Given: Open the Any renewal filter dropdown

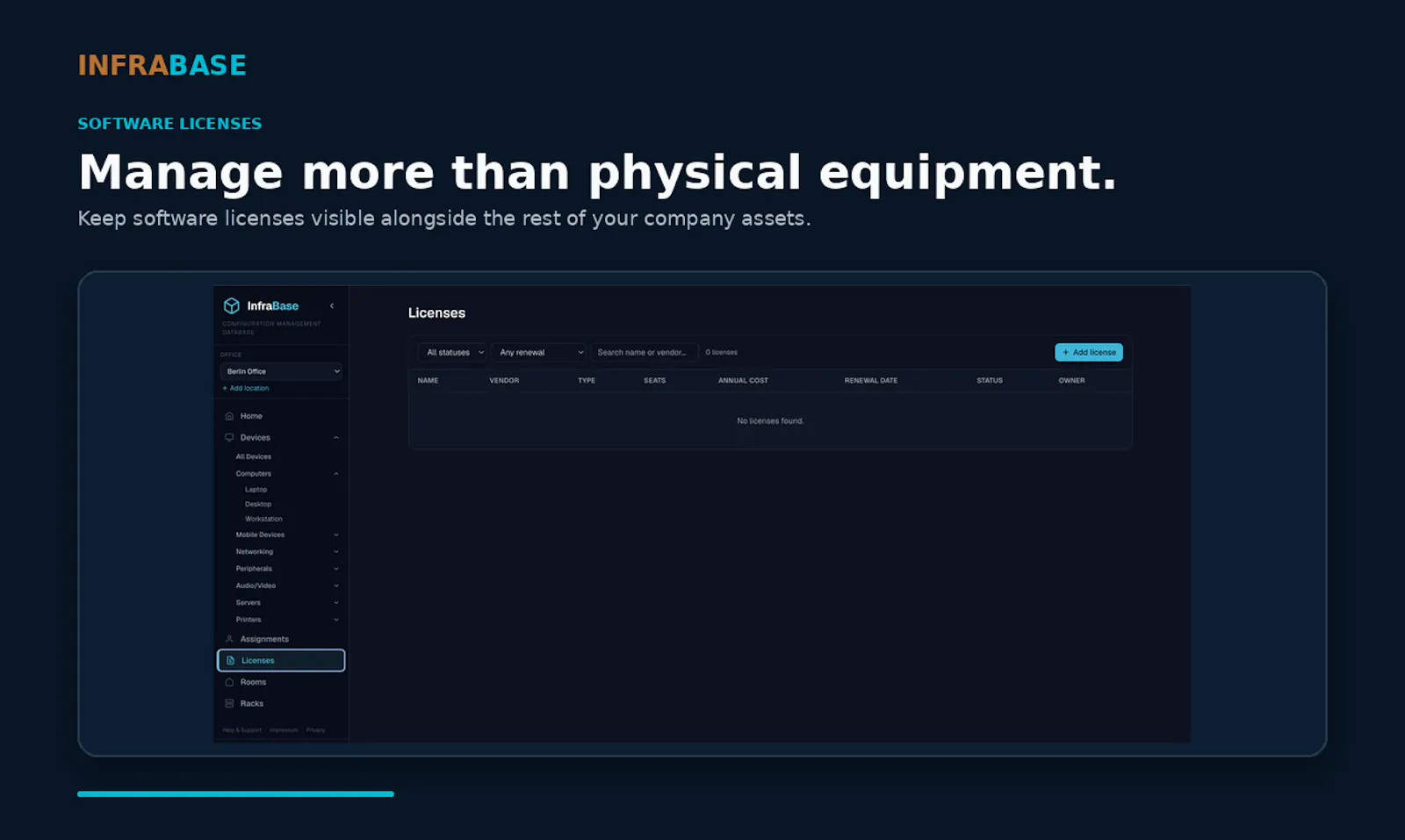Looking at the screenshot, I should pyautogui.click(x=538, y=352).
